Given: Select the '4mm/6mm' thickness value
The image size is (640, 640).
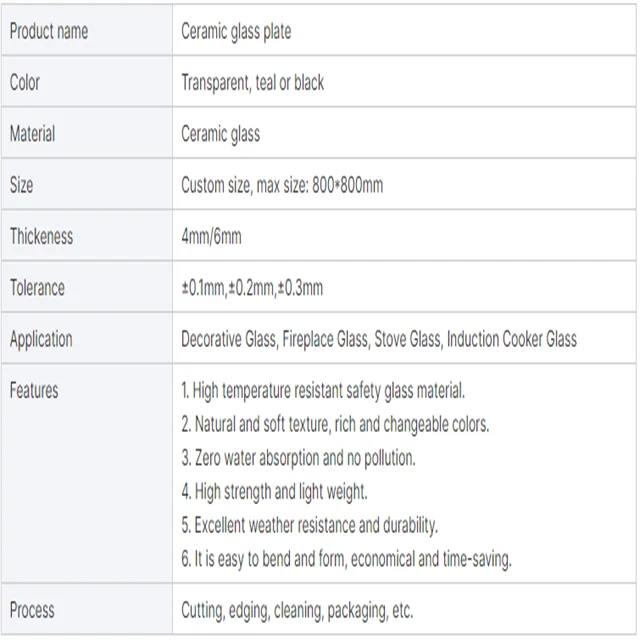Looking at the screenshot, I should (x=211, y=237).
